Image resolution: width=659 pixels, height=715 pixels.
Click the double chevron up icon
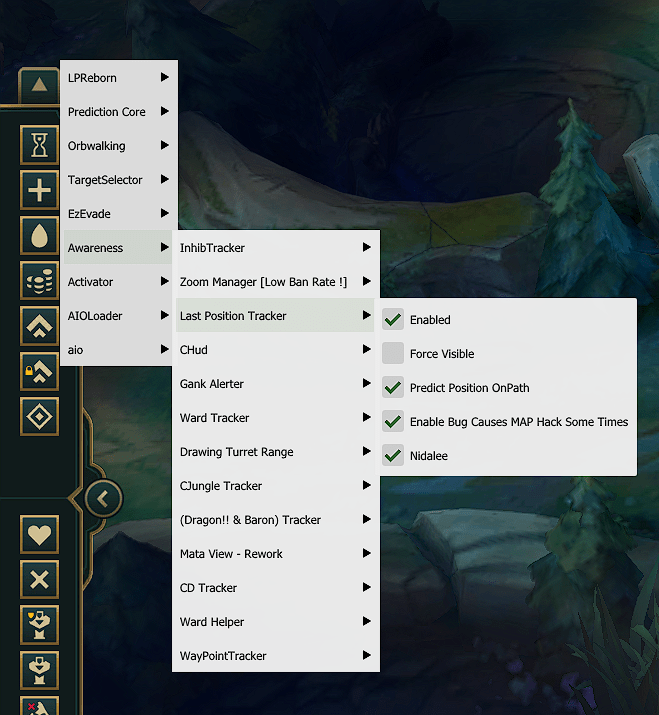39,326
